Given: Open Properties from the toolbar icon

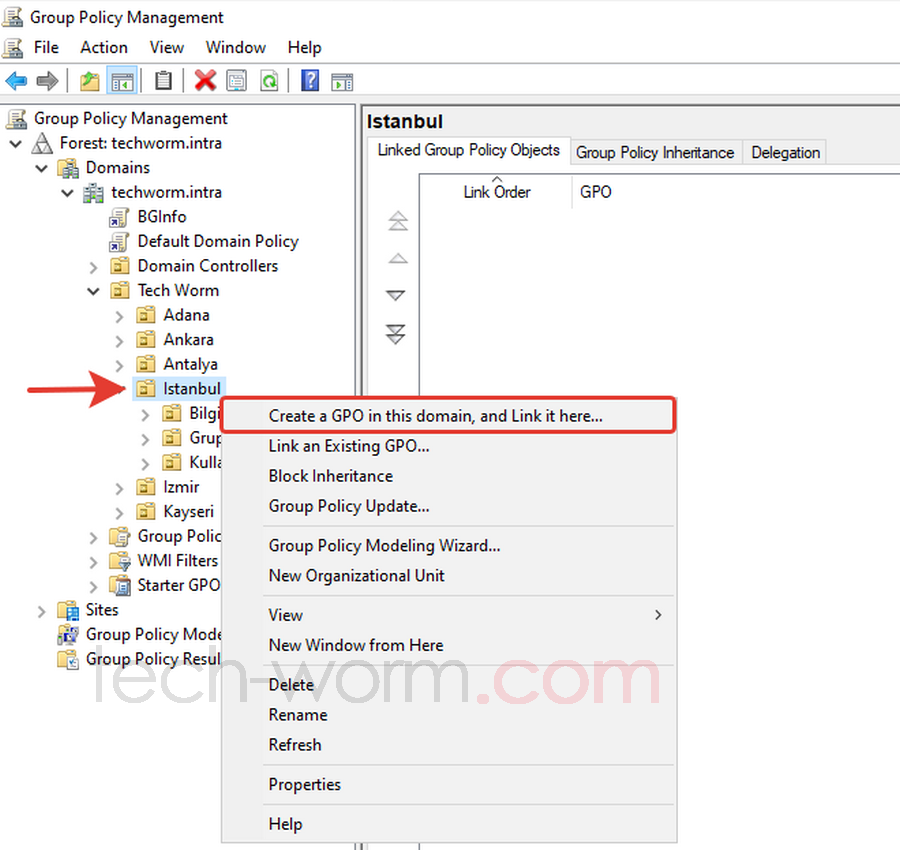Looking at the screenshot, I should click(x=236, y=81).
